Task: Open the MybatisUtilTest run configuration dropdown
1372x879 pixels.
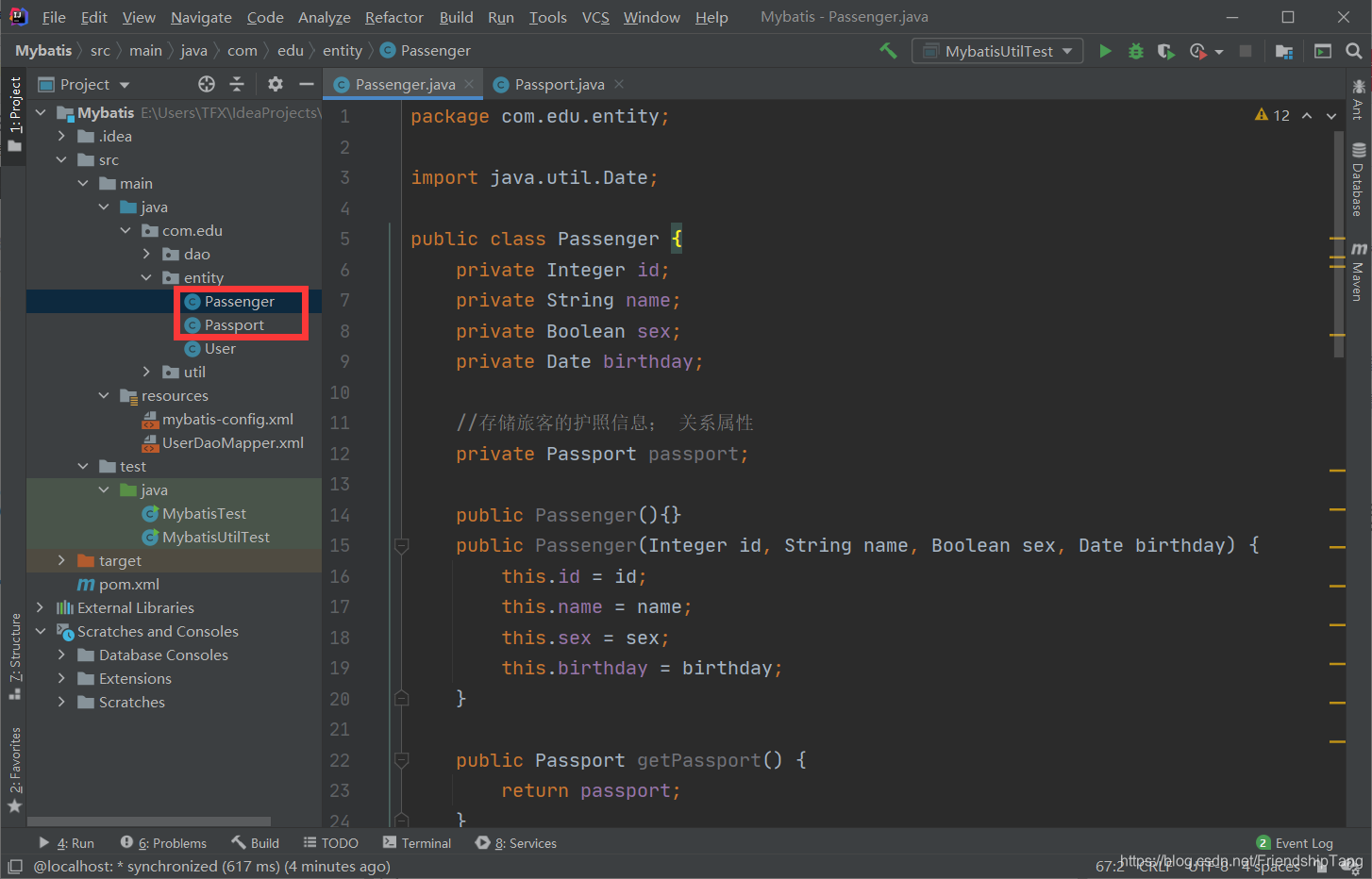Action: 997,51
